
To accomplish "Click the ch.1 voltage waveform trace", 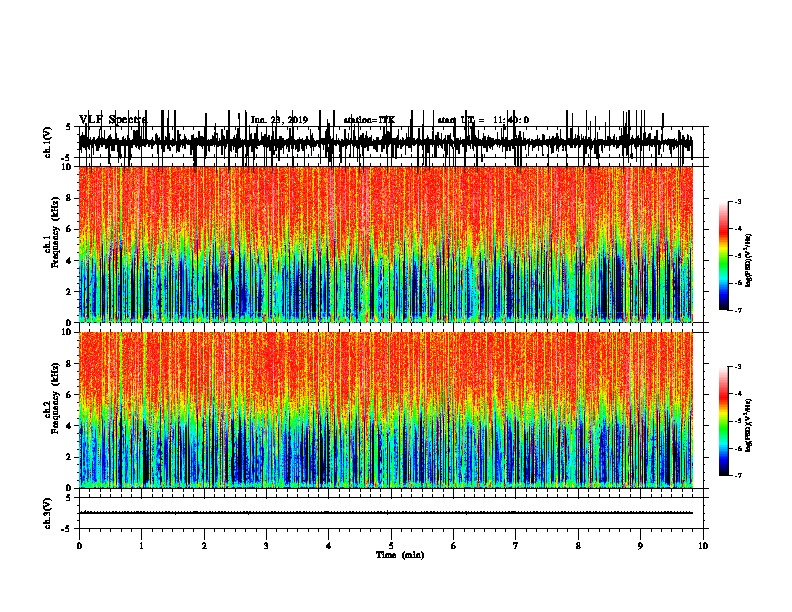I will point(386,142).
